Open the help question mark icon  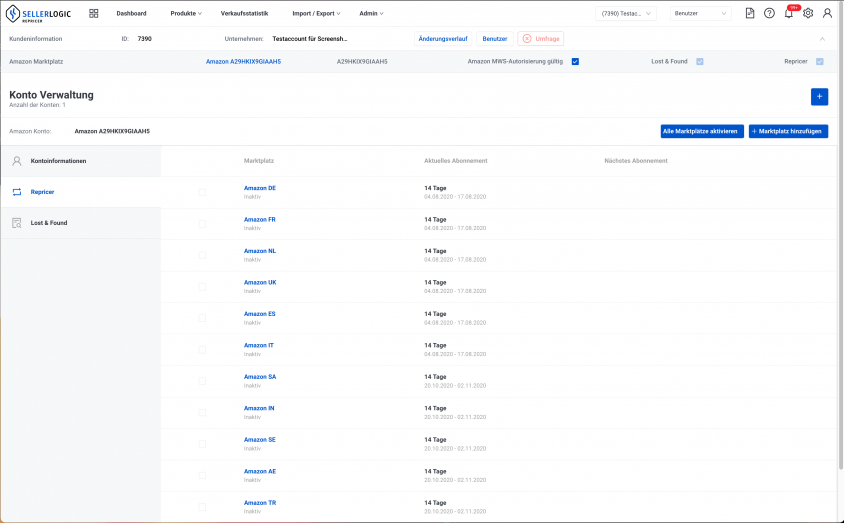pos(769,13)
